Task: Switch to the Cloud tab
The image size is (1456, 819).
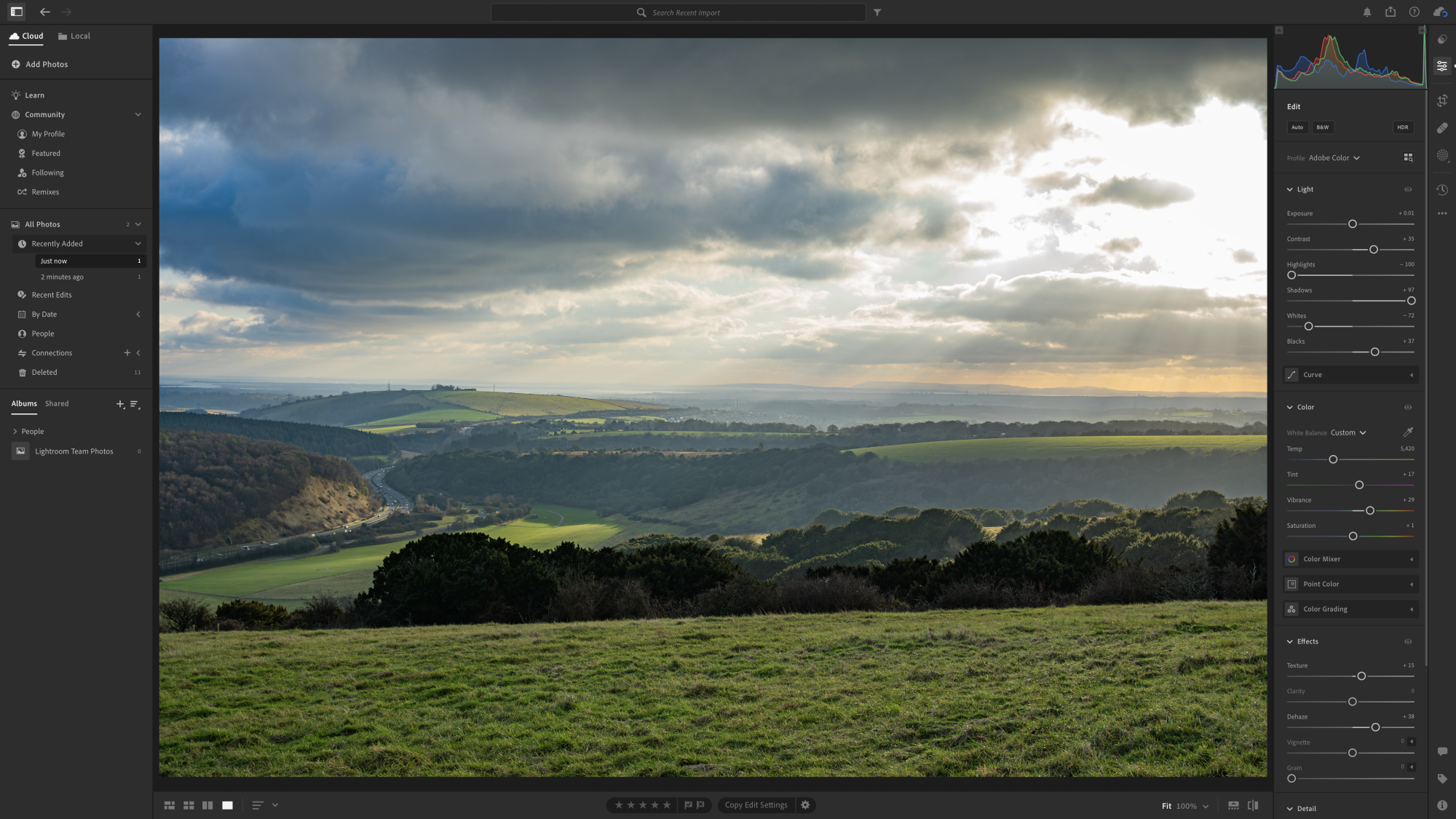Action: pyautogui.click(x=26, y=36)
